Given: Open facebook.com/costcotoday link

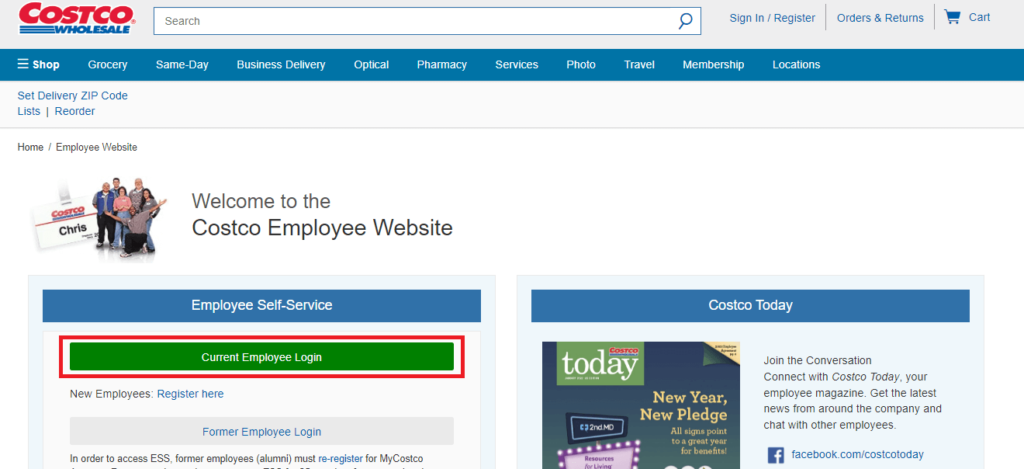Looking at the screenshot, I should point(857,455).
